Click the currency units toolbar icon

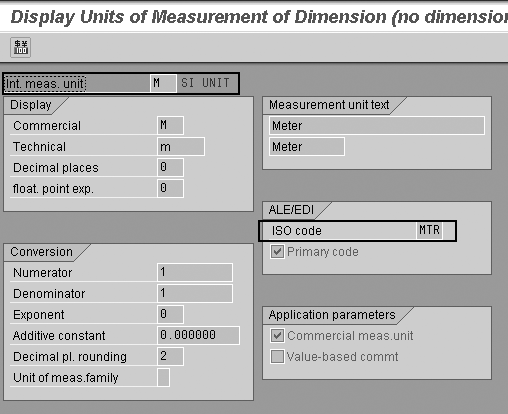[21, 47]
